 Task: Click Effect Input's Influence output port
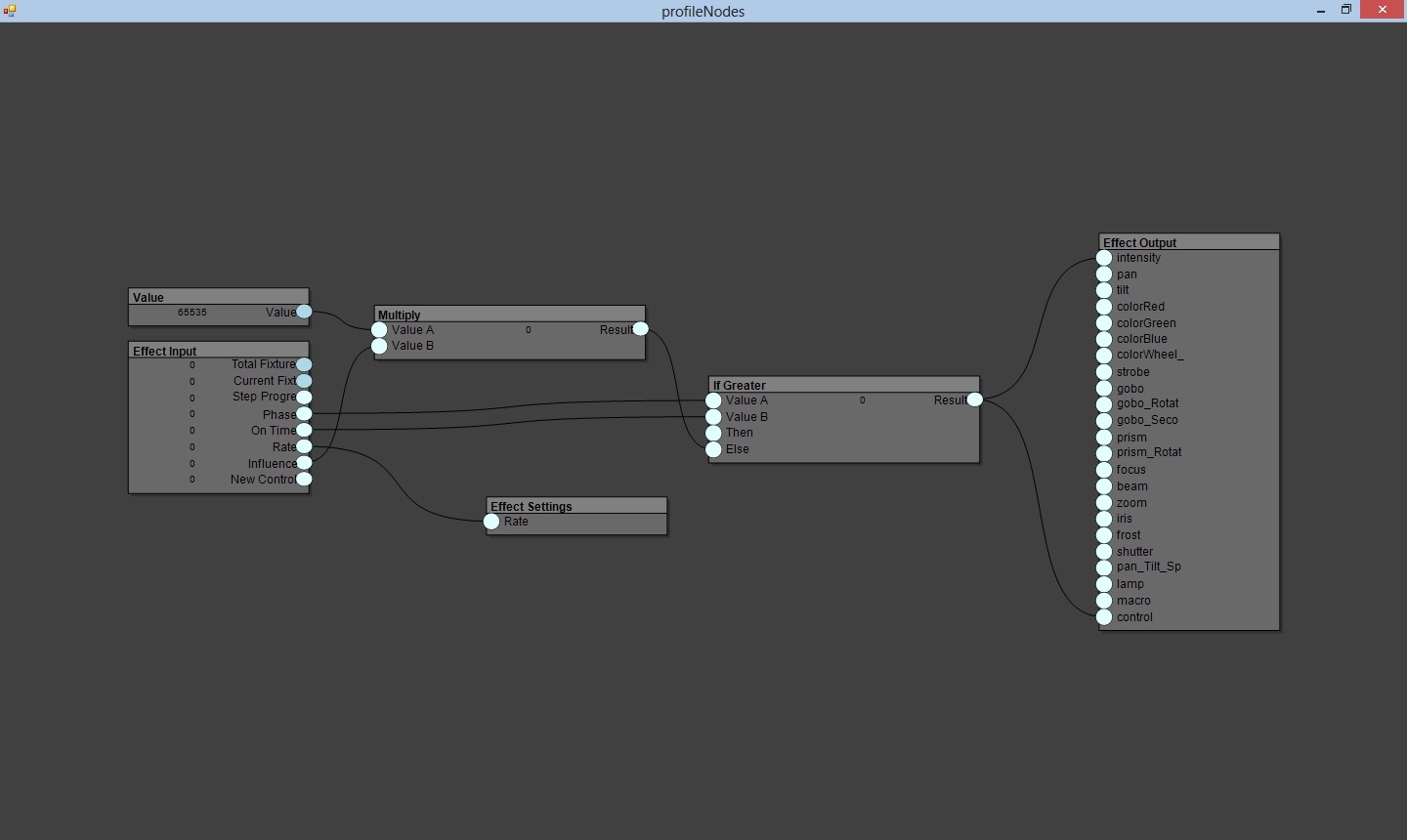(x=304, y=463)
